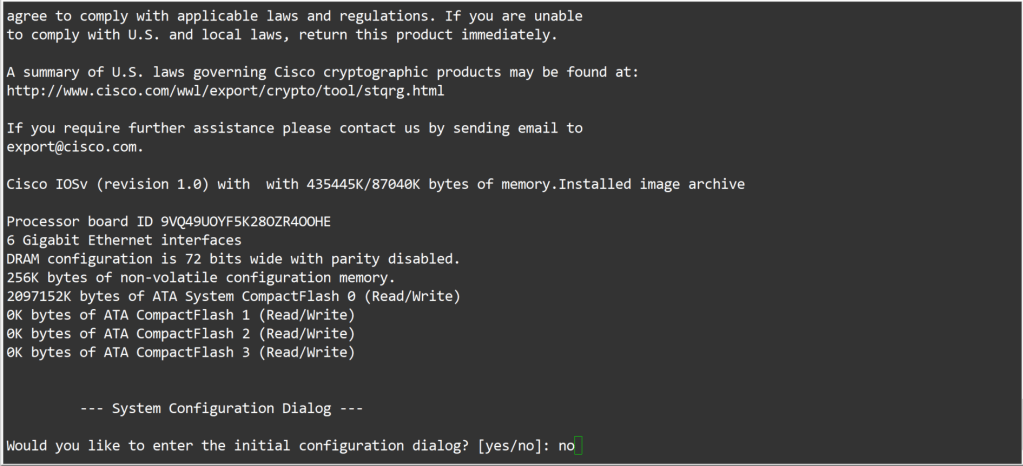Click the DRAM configuration parity line

click(x=233, y=259)
